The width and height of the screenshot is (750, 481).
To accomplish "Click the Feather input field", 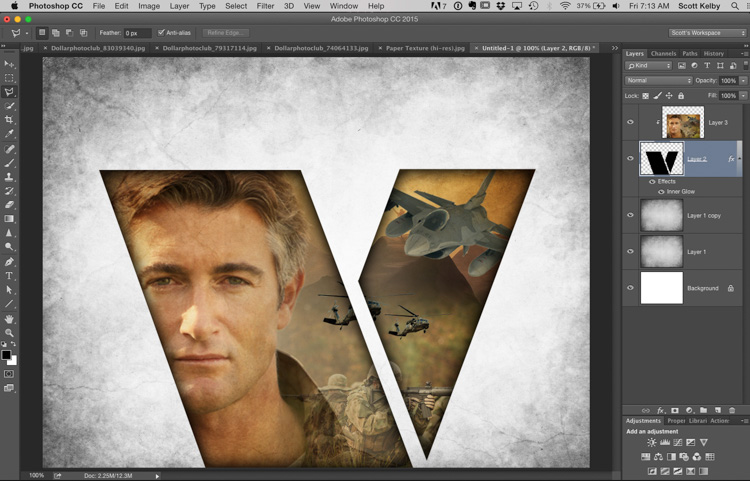I will [136, 33].
